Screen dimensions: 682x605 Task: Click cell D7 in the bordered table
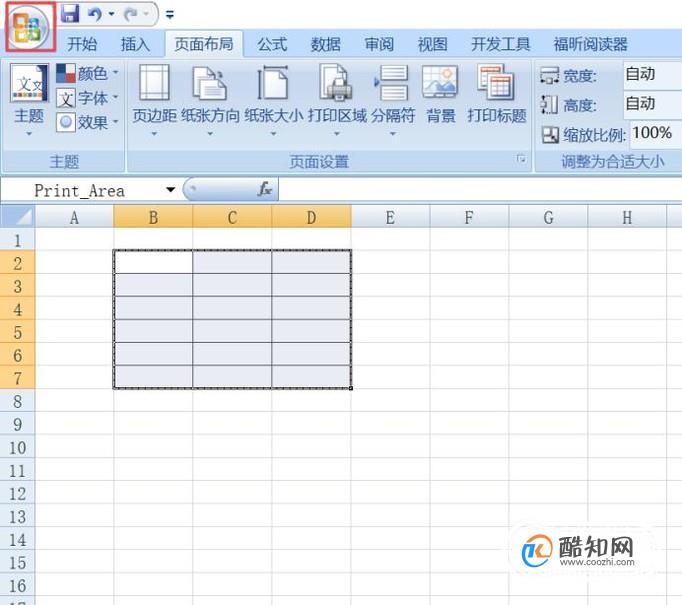[311, 378]
